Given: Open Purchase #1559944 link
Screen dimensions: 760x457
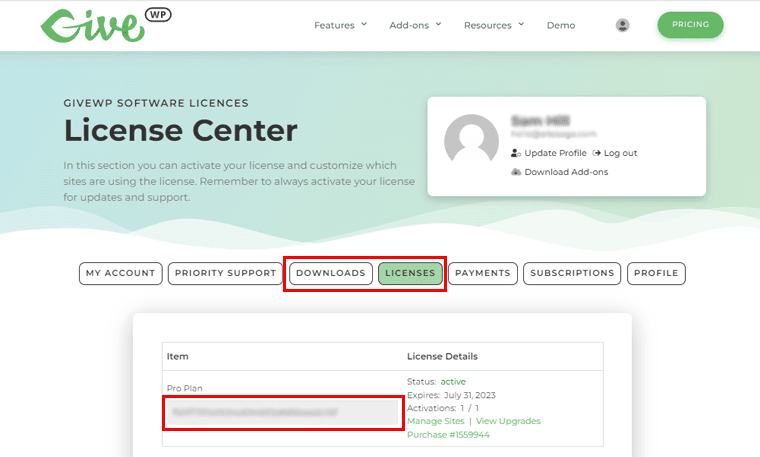Looking at the screenshot, I should pyautogui.click(x=448, y=435).
